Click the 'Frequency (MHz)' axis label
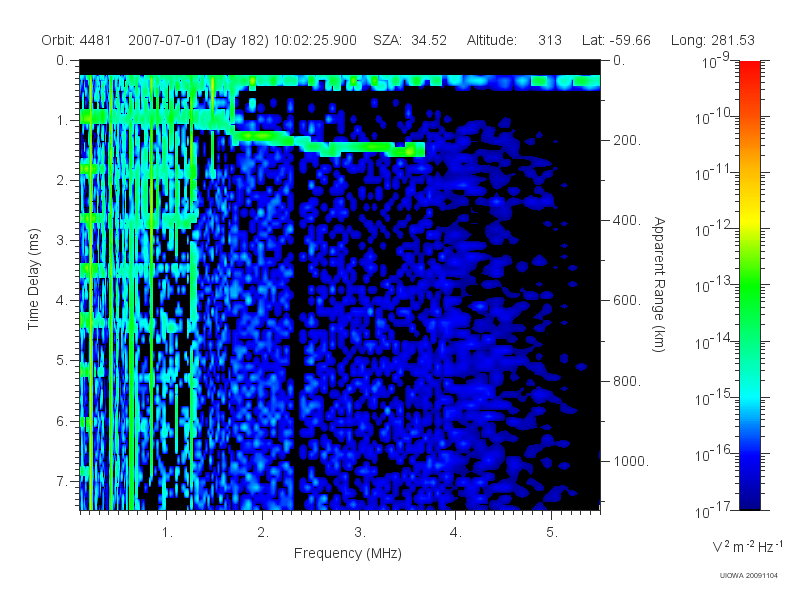 [347, 553]
